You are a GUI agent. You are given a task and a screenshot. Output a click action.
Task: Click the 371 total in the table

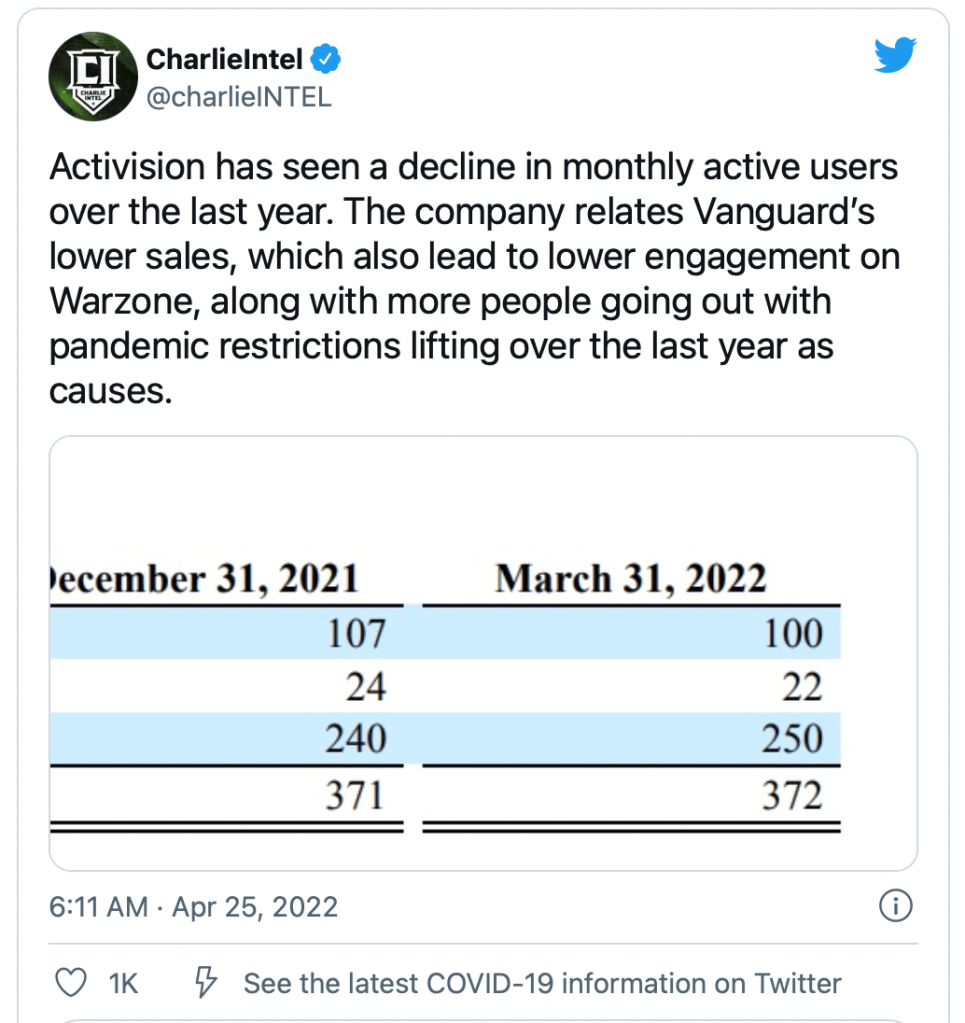(x=355, y=796)
